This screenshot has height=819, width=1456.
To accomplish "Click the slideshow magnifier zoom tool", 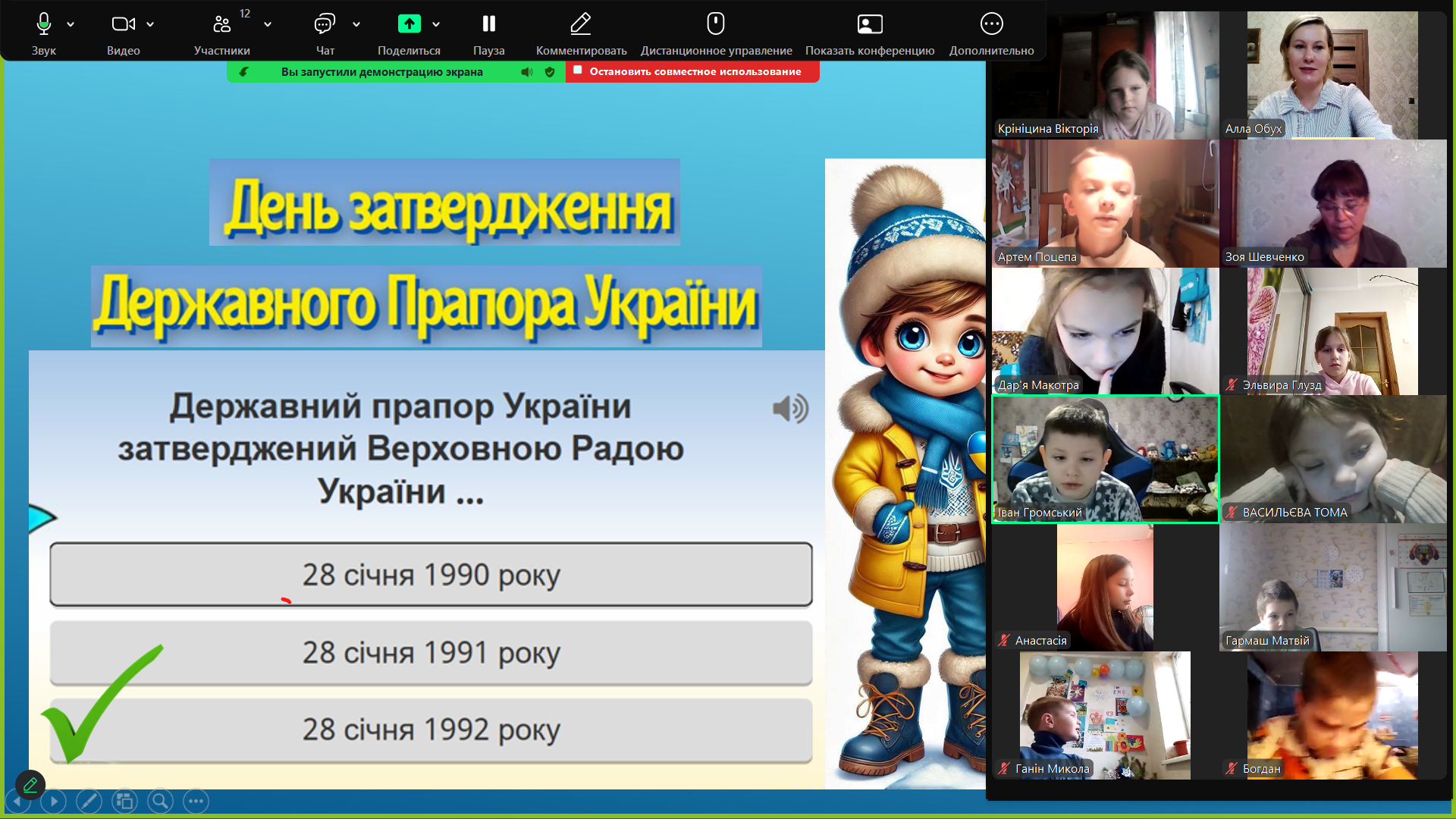I will [160, 801].
